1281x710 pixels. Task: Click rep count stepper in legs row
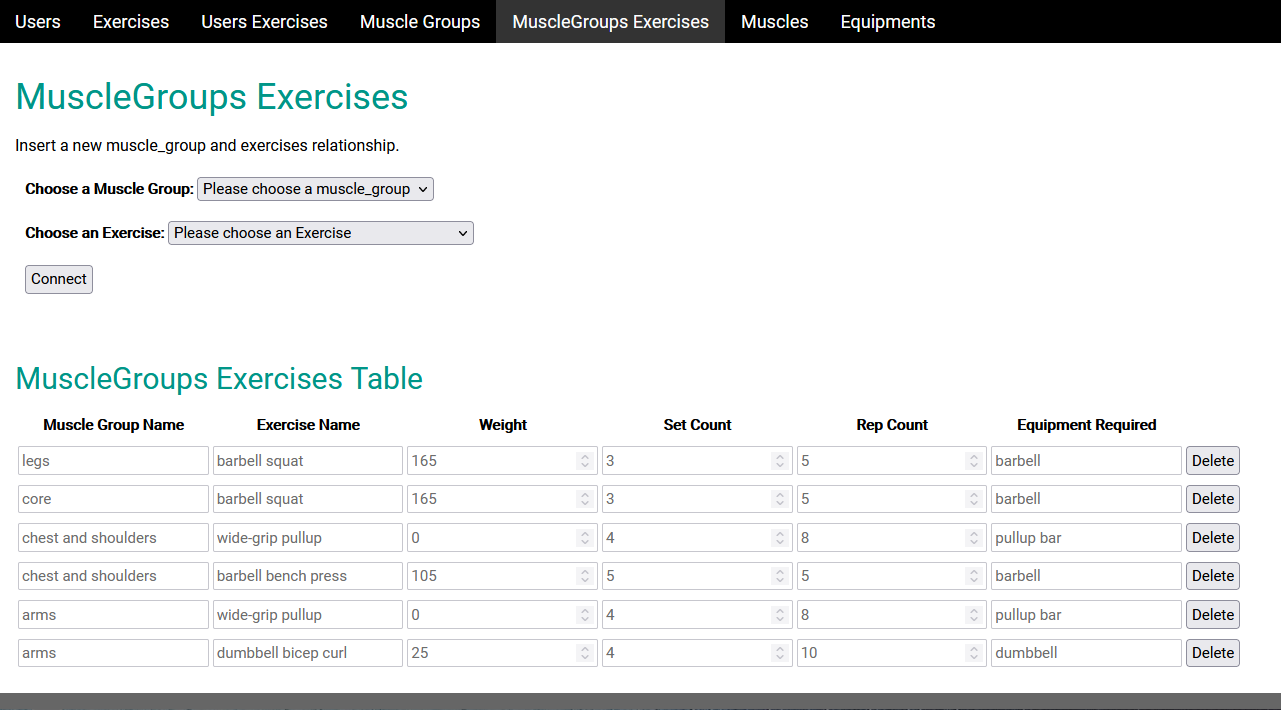tap(974, 461)
